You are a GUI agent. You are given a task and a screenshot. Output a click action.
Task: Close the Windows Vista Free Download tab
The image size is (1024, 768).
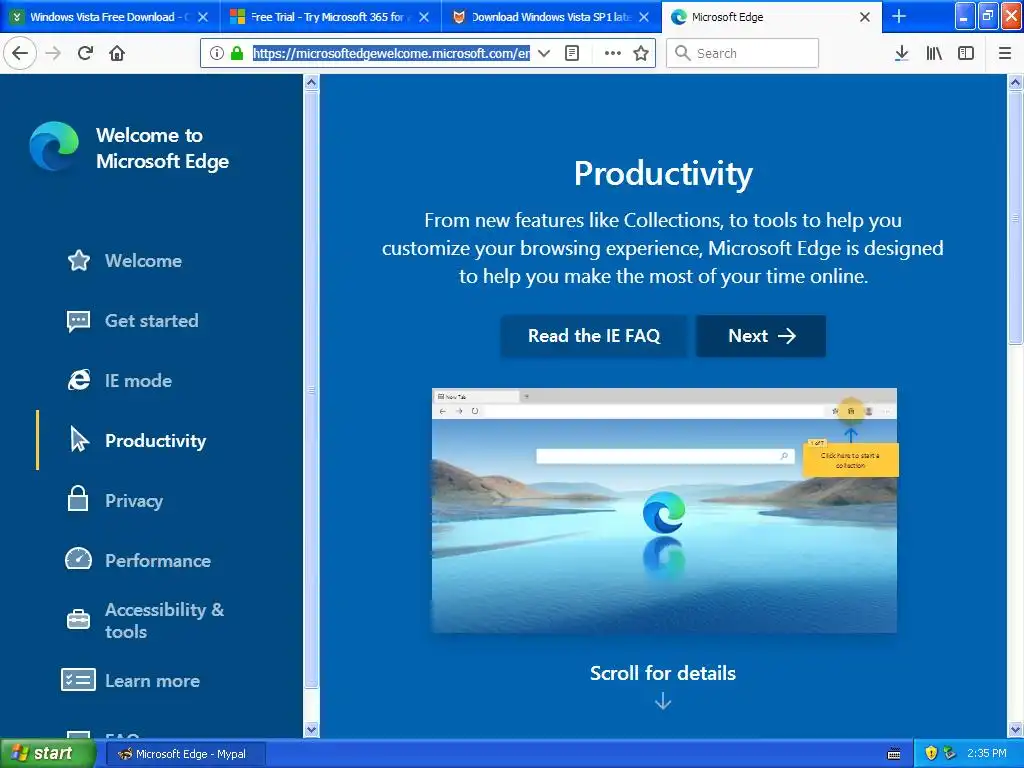203,17
